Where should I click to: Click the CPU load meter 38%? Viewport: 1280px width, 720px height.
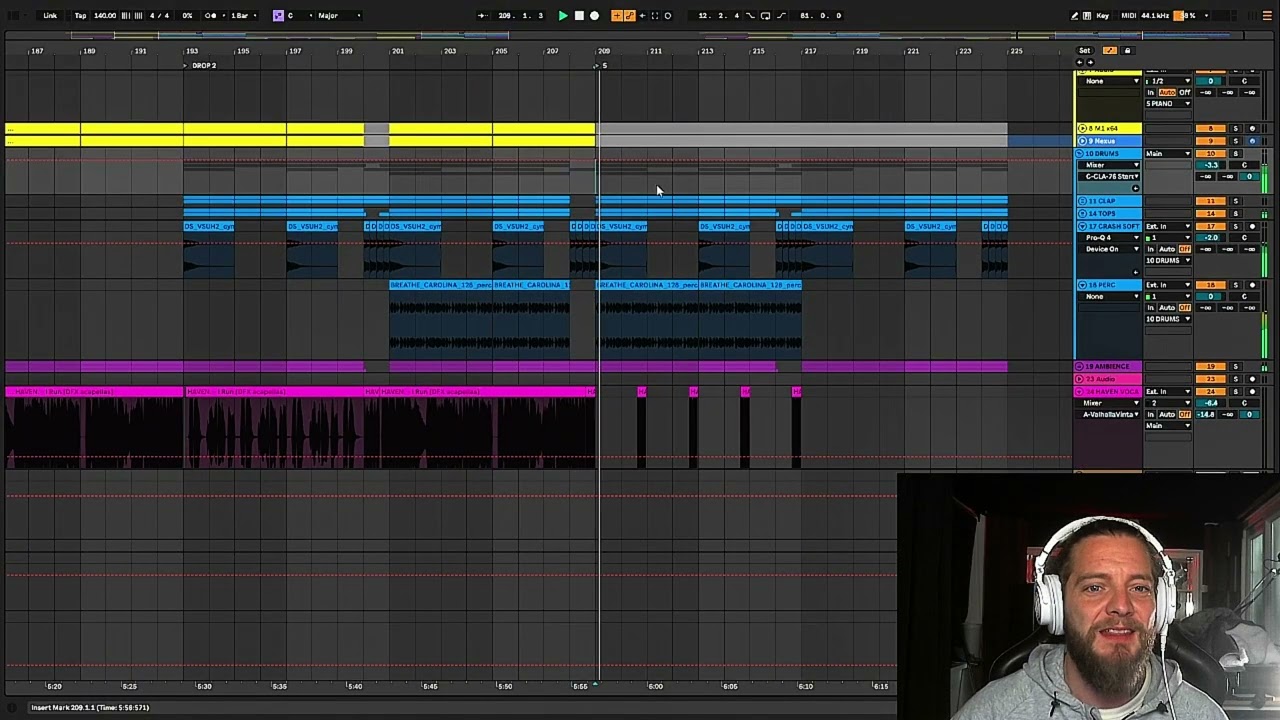click(x=1185, y=15)
